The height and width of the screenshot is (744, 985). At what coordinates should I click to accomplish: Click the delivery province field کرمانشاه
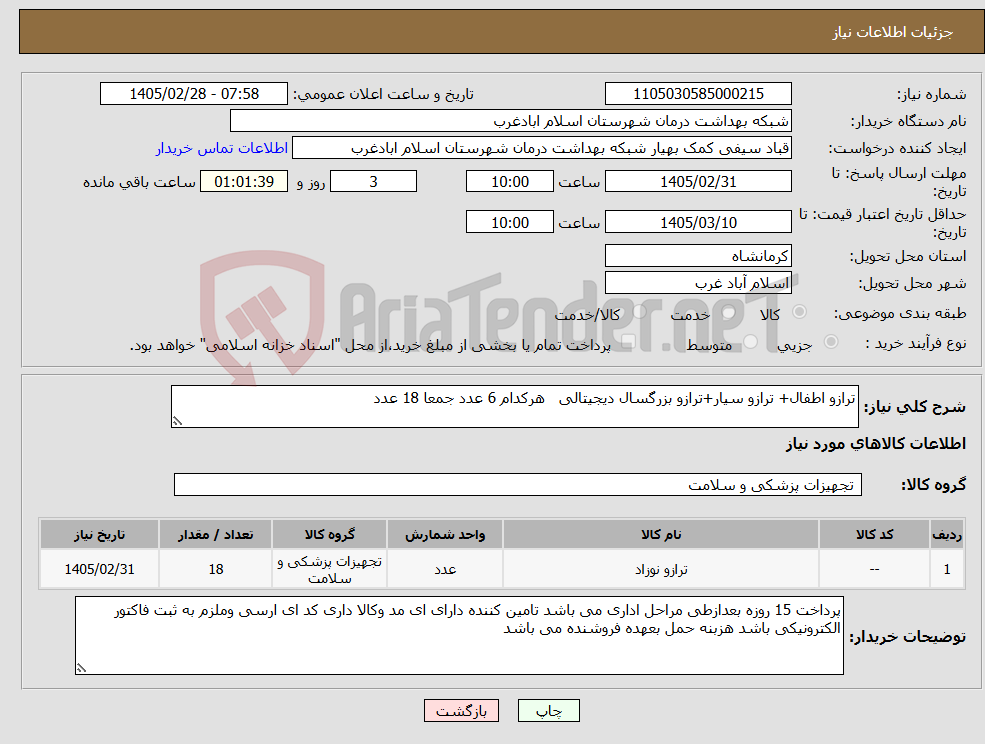698,256
